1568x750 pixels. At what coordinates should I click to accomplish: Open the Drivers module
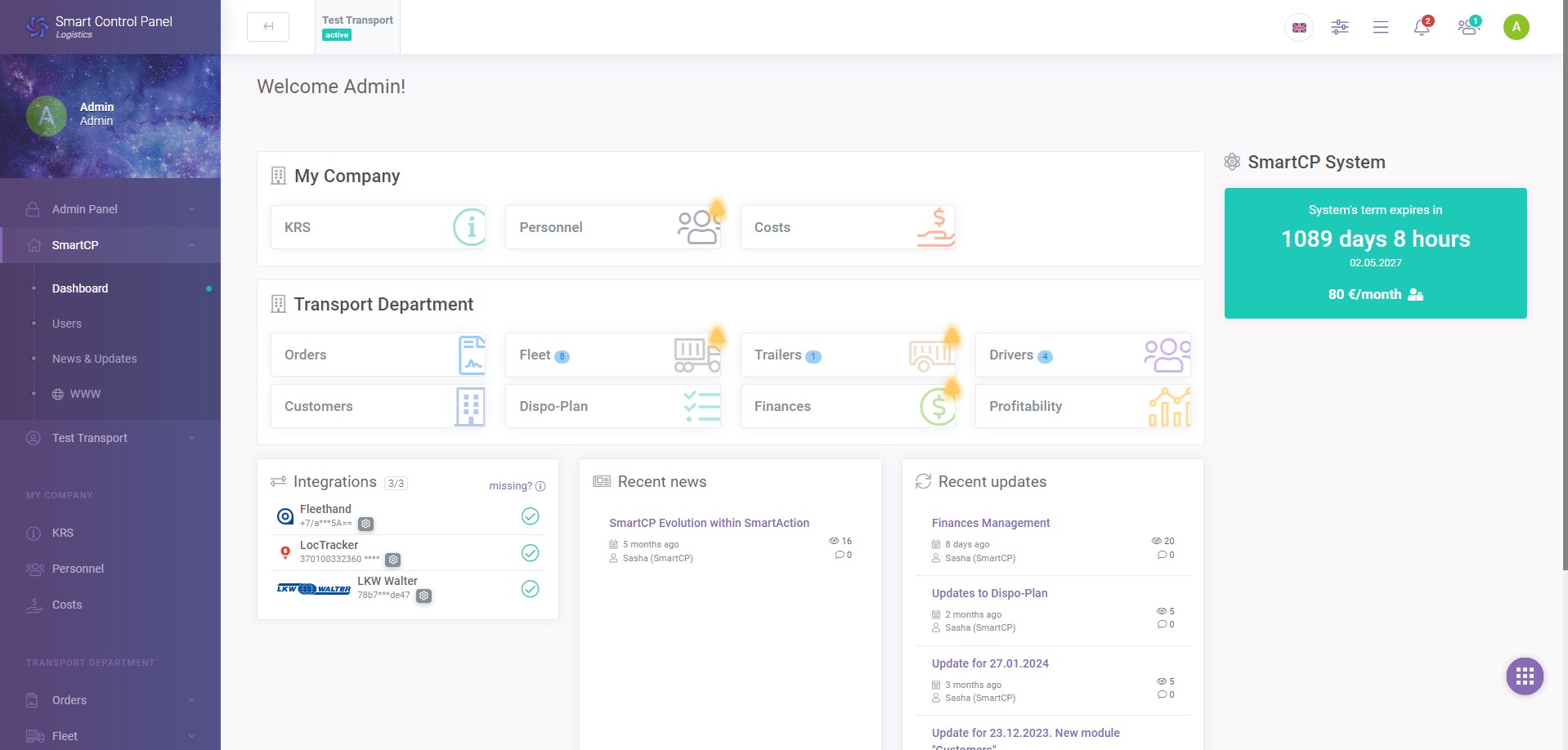pos(1081,355)
